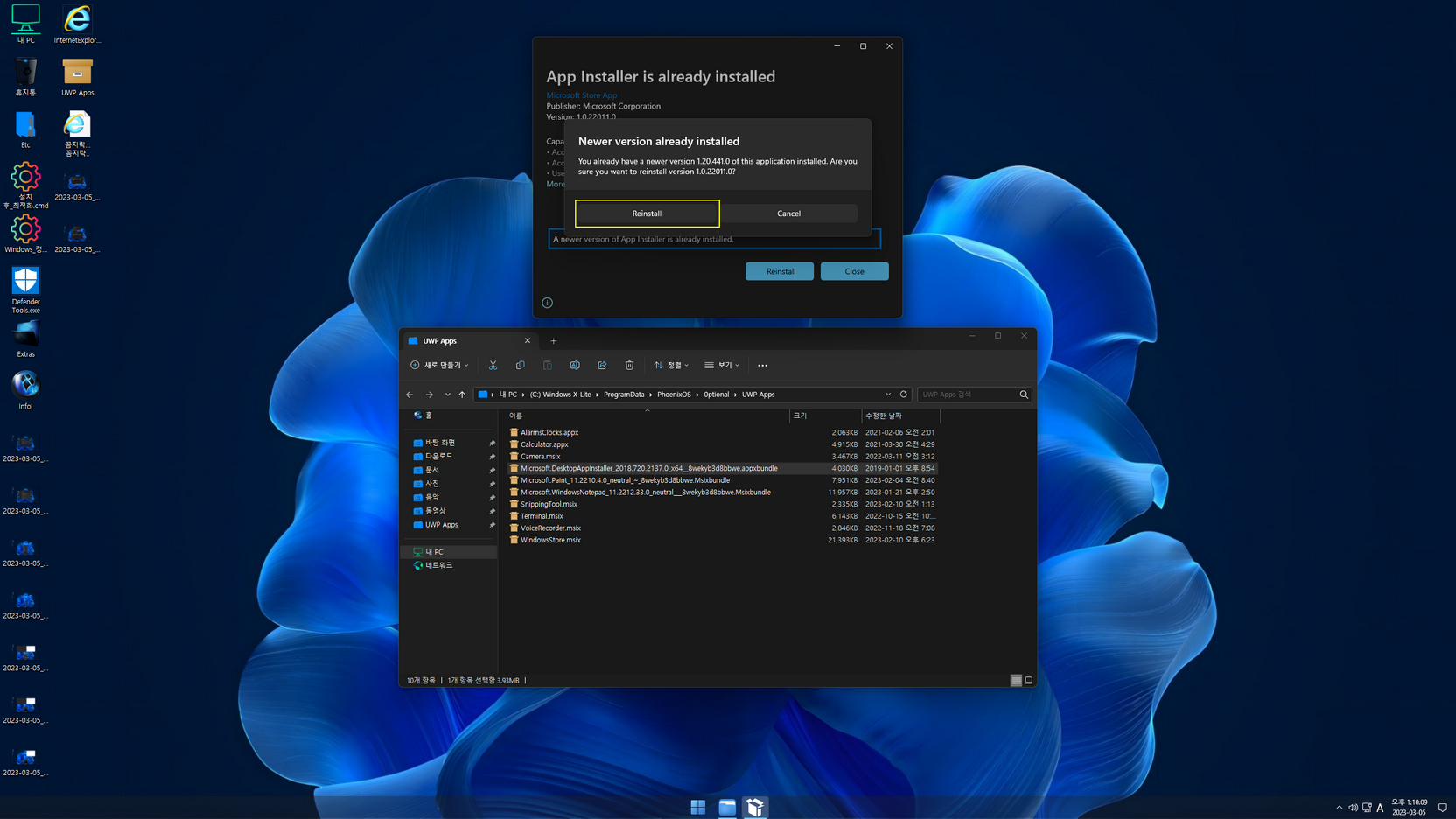Open the See more (…) menu in Explorer

point(762,365)
